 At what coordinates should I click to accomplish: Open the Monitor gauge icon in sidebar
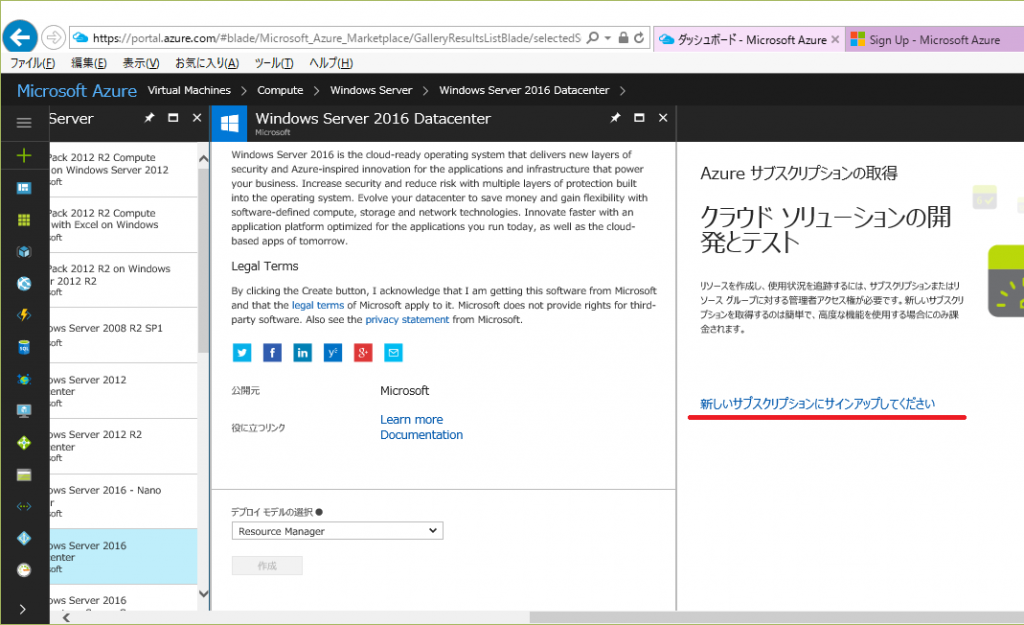coord(24,570)
